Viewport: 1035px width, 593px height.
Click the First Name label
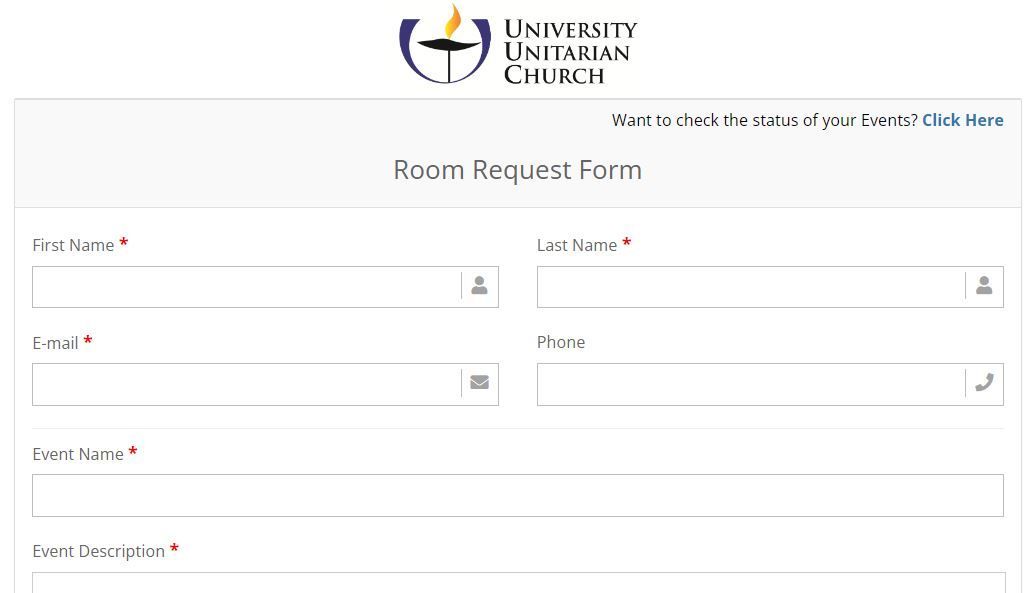[73, 245]
